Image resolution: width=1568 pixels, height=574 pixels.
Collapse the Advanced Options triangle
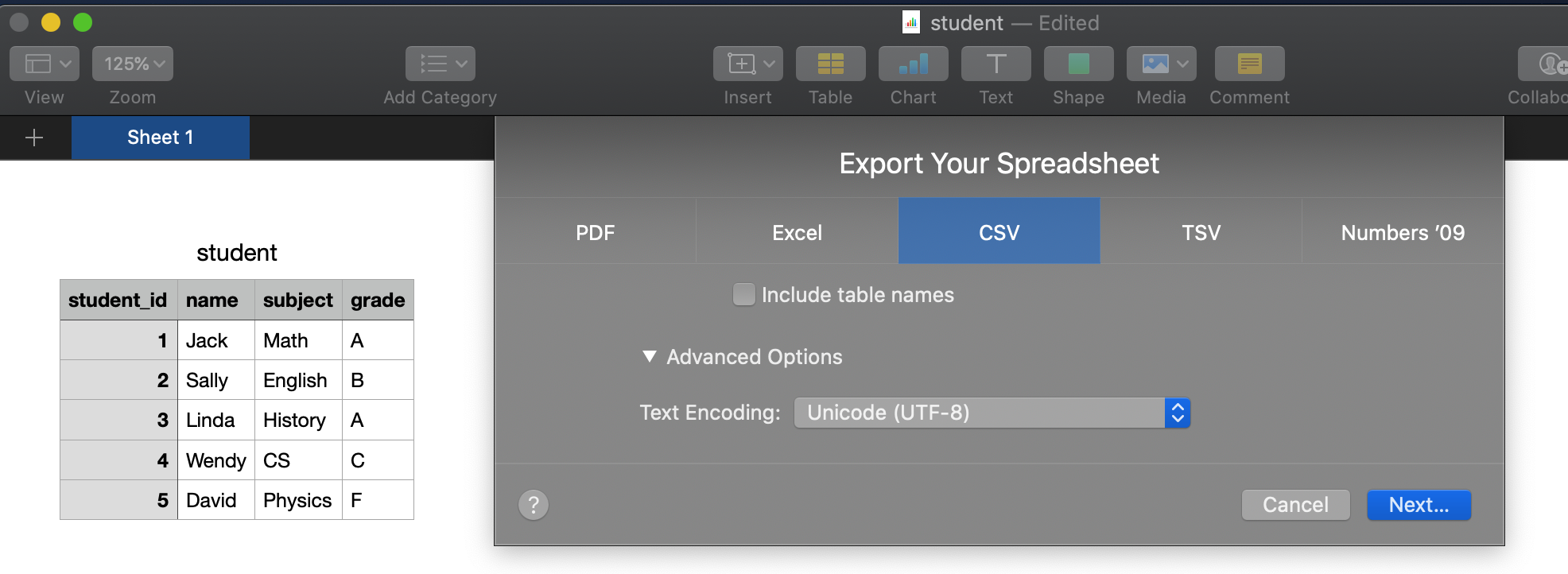[x=650, y=357]
